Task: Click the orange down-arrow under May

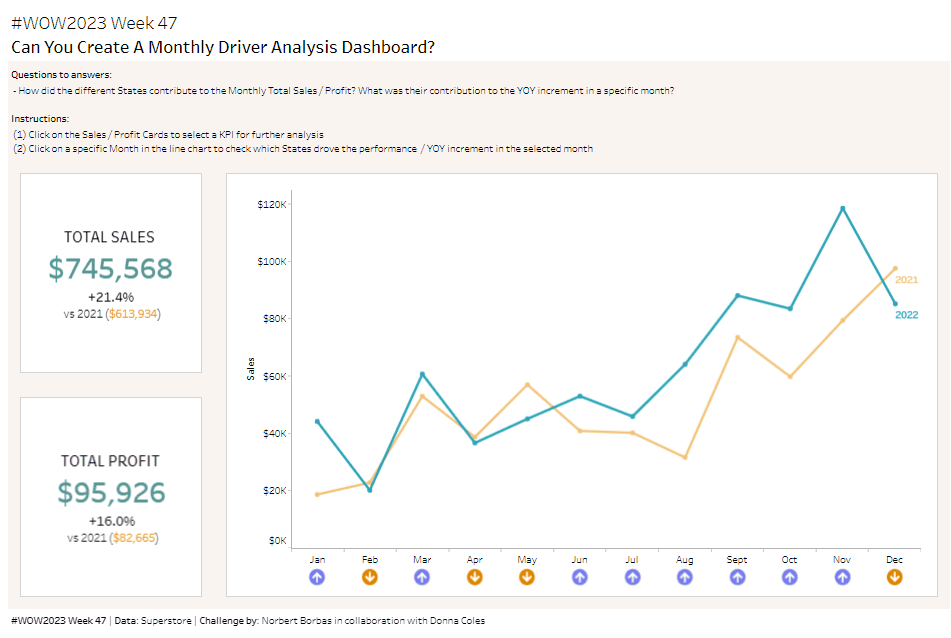Action: [x=527, y=577]
